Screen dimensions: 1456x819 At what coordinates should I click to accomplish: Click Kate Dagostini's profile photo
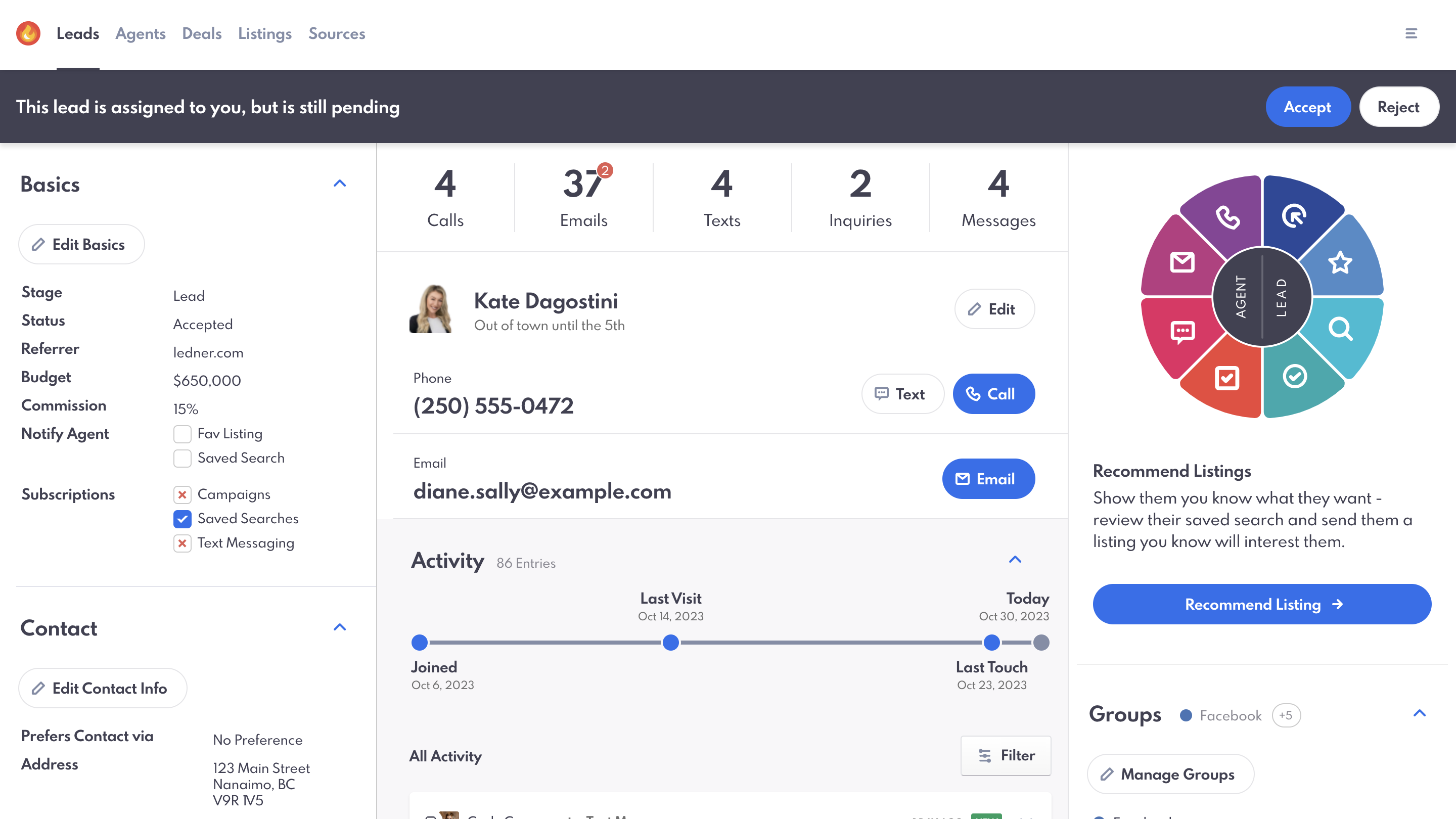point(431,309)
